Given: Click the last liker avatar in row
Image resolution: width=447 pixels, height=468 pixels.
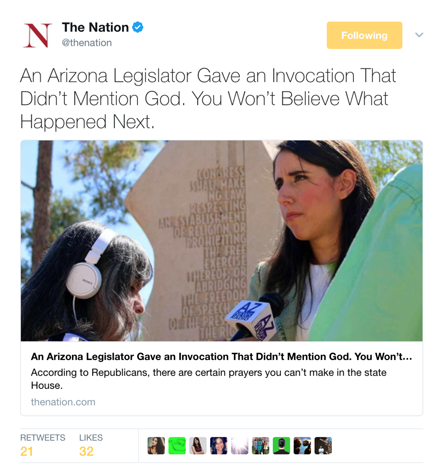Looking at the screenshot, I should point(323,446).
